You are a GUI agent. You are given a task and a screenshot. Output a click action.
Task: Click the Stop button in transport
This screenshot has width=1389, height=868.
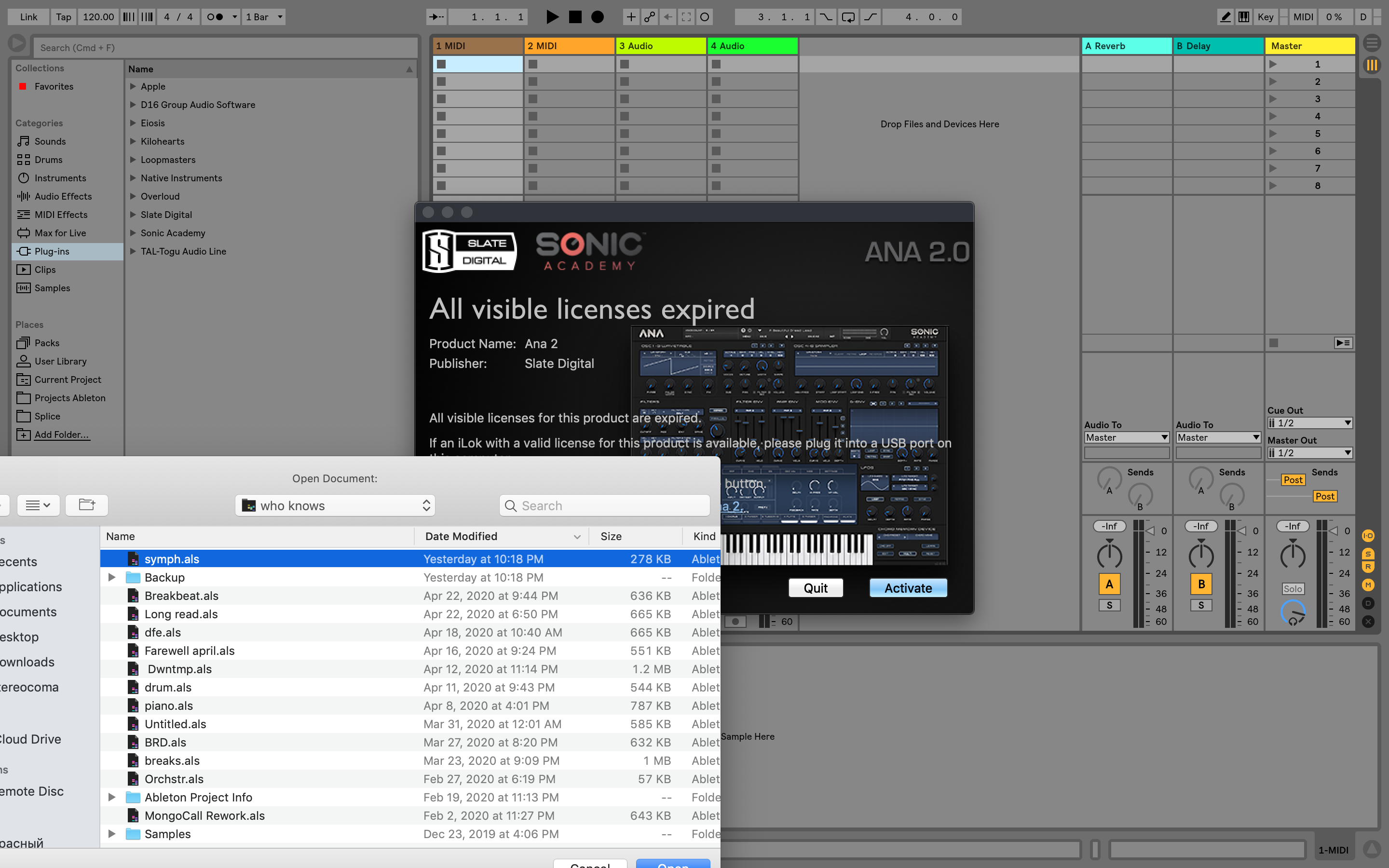click(574, 17)
